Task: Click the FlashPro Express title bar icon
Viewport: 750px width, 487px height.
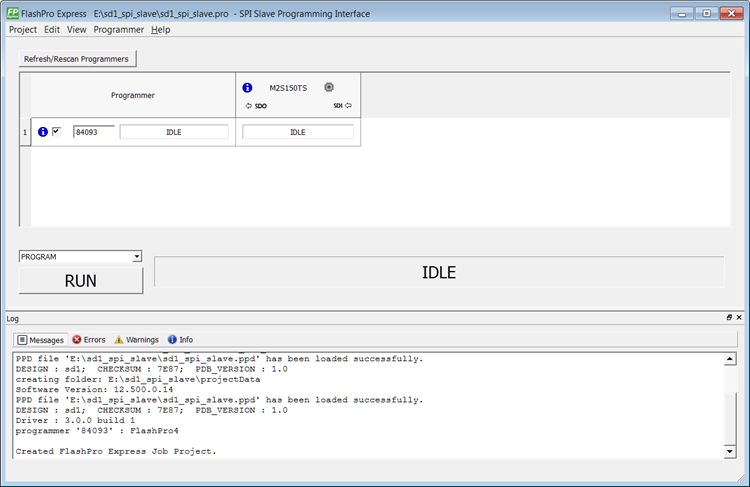Action: tap(13, 13)
